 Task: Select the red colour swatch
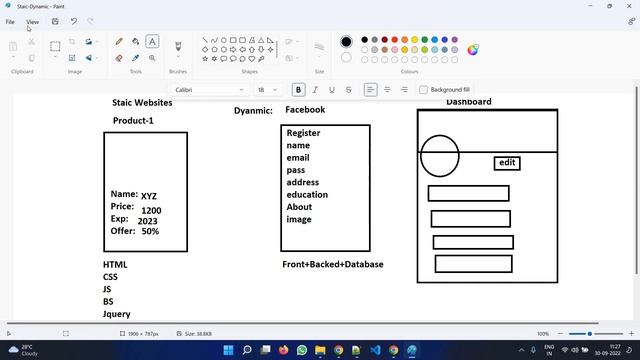click(x=395, y=40)
